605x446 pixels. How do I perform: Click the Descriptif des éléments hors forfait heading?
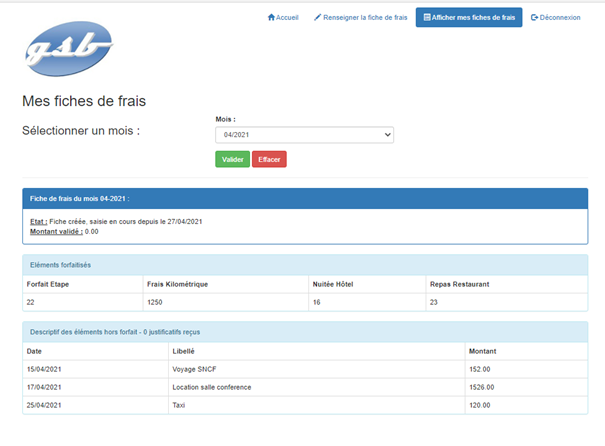110,332
